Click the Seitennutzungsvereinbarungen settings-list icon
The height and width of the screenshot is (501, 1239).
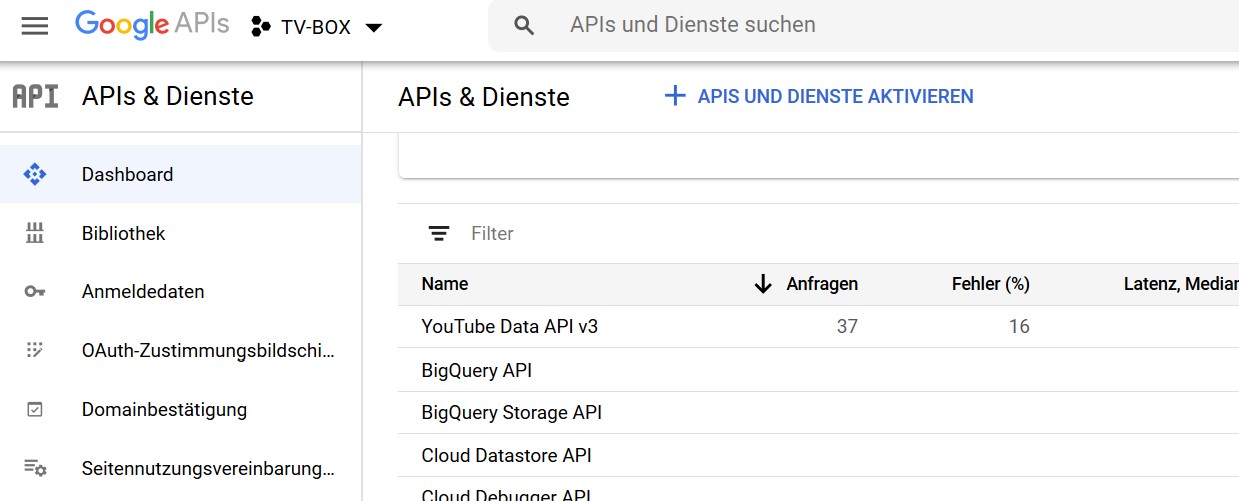pyautogui.click(x=35, y=468)
